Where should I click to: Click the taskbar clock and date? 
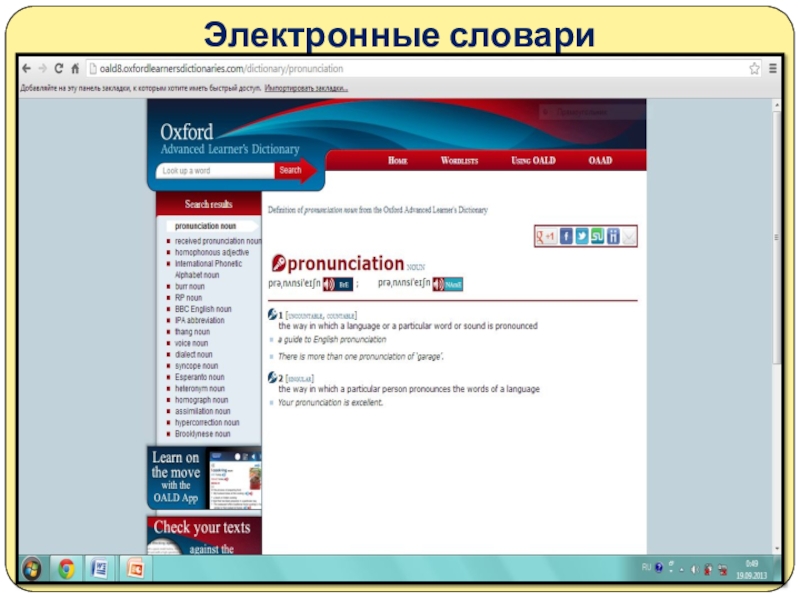pyautogui.click(x=751, y=569)
